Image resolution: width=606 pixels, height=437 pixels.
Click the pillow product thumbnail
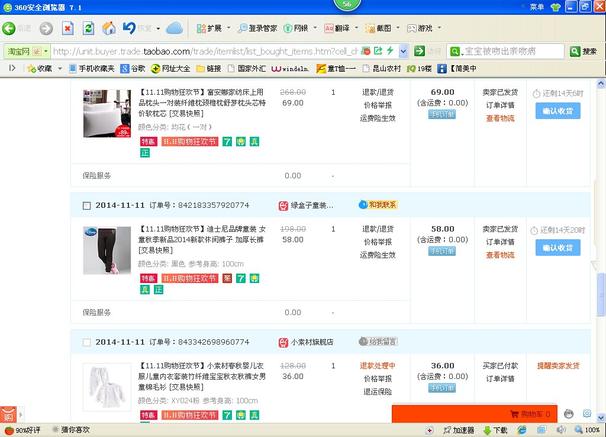point(107,114)
